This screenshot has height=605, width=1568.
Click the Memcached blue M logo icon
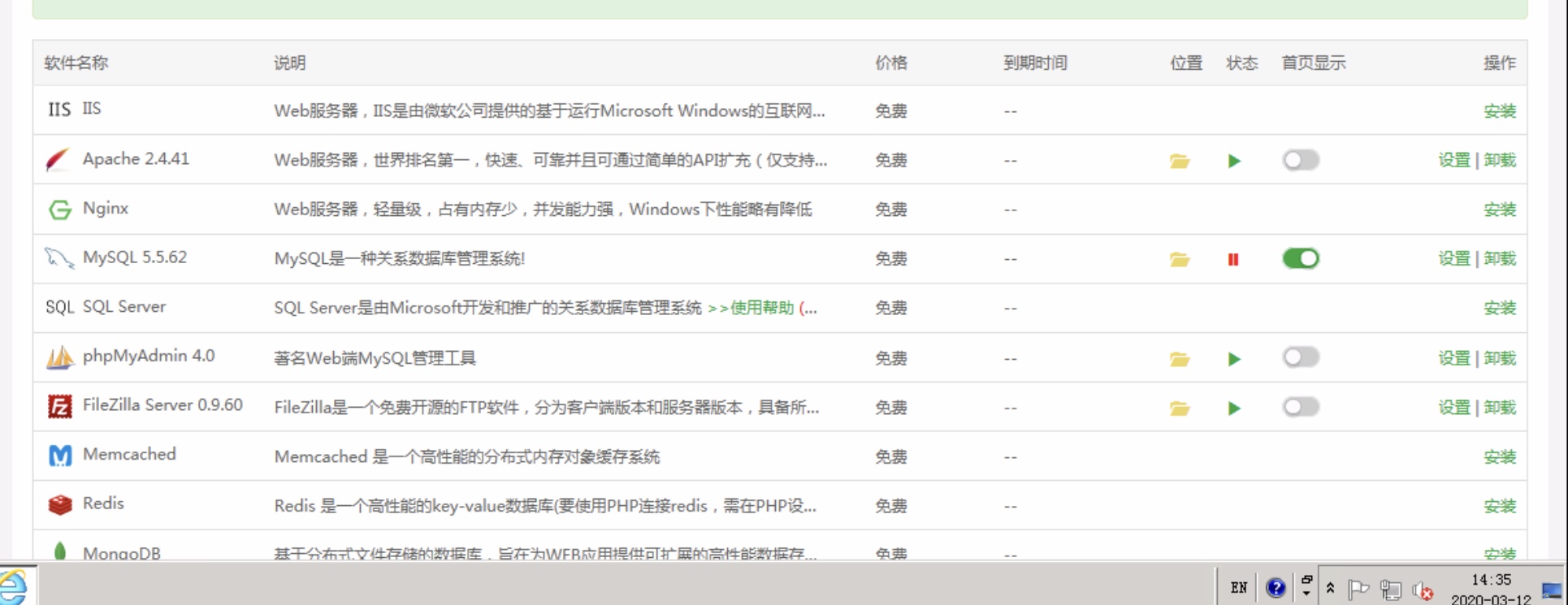point(60,456)
